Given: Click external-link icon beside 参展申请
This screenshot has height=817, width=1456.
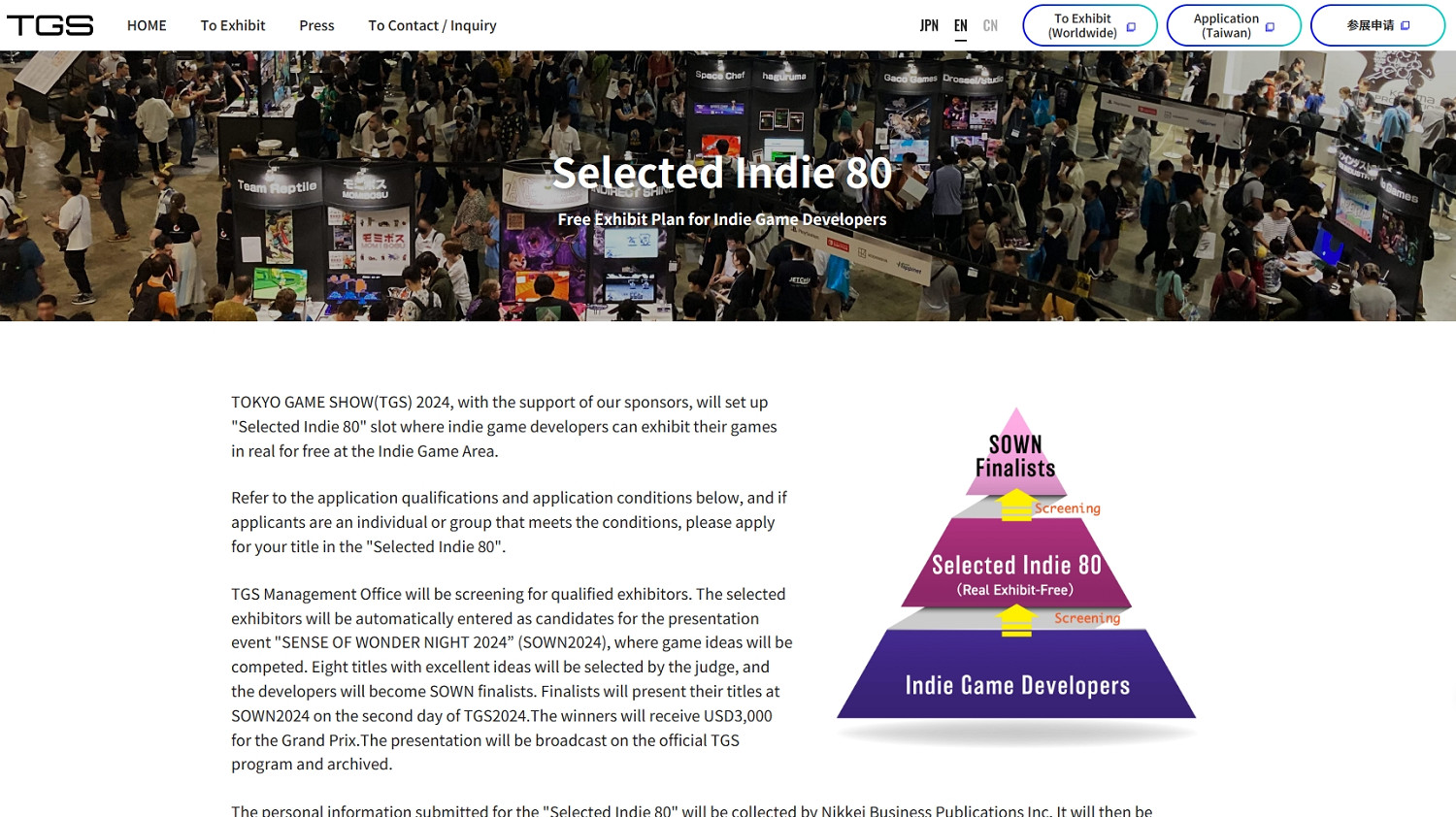Looking at the screenshot, I should pyautogui.click(x=1405, y=25).
